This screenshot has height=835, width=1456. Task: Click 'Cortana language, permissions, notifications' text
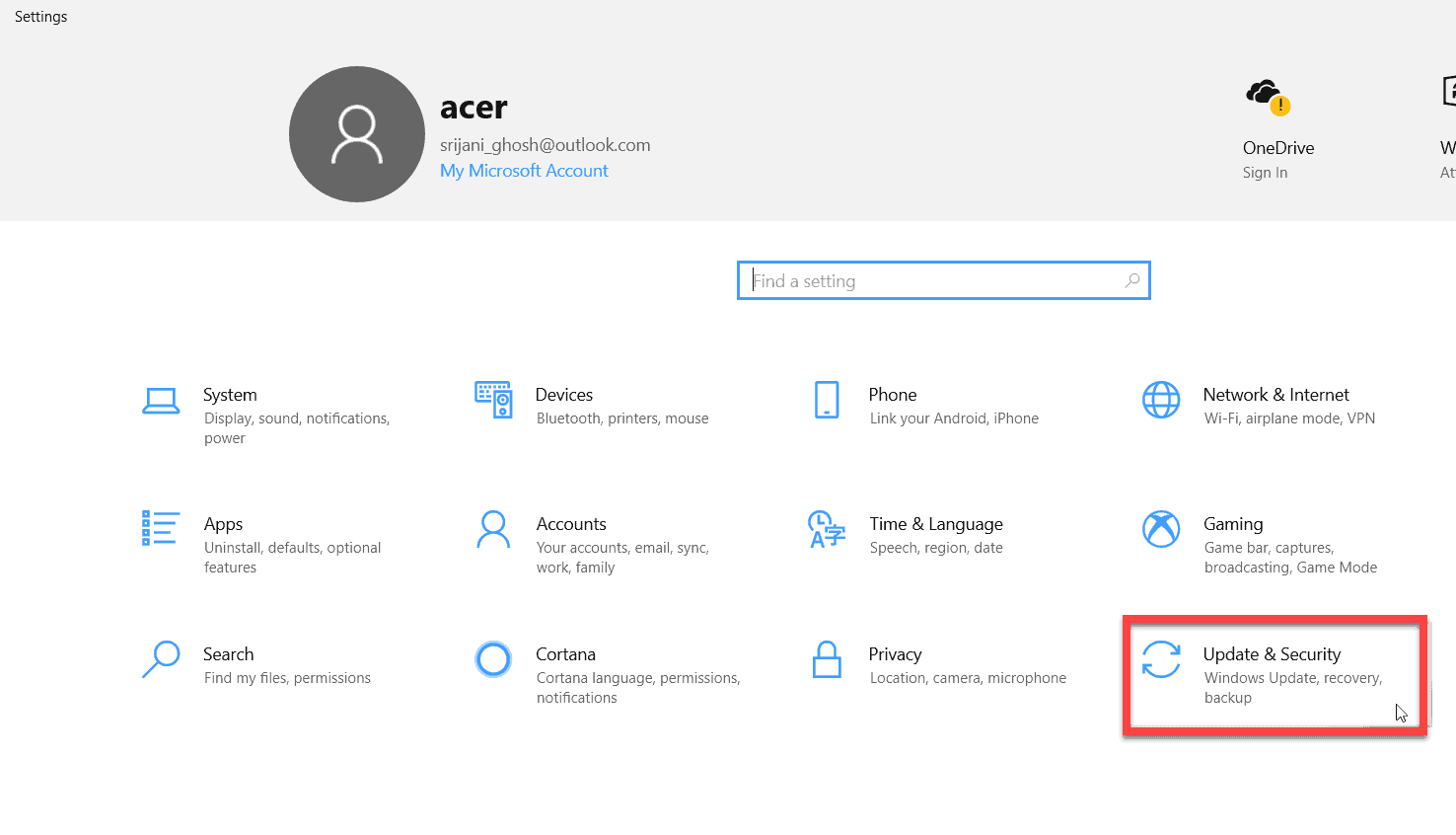(638, 688)
